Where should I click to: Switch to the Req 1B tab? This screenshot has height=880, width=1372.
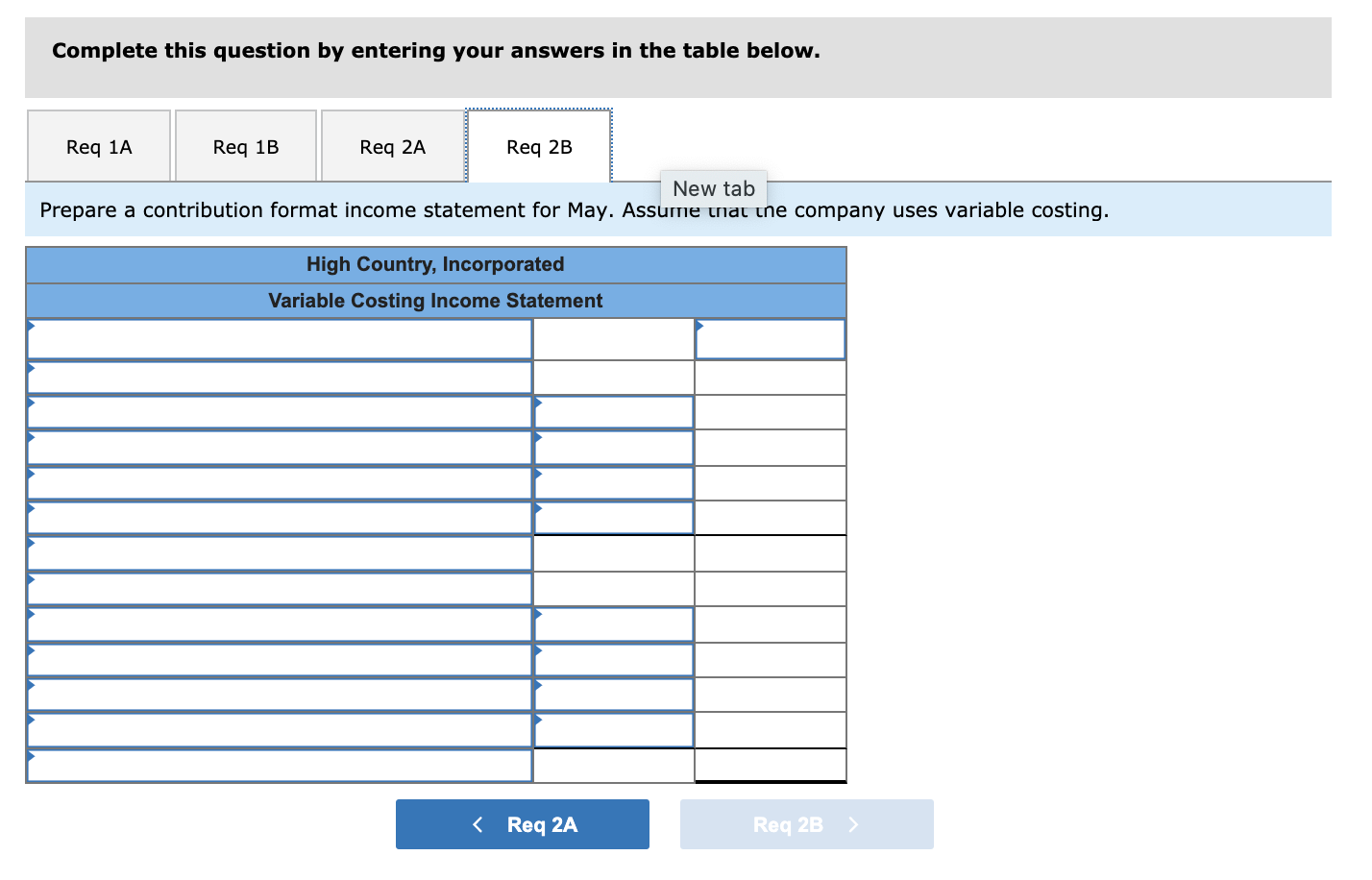pyautogui.click(x=245, y=145)
